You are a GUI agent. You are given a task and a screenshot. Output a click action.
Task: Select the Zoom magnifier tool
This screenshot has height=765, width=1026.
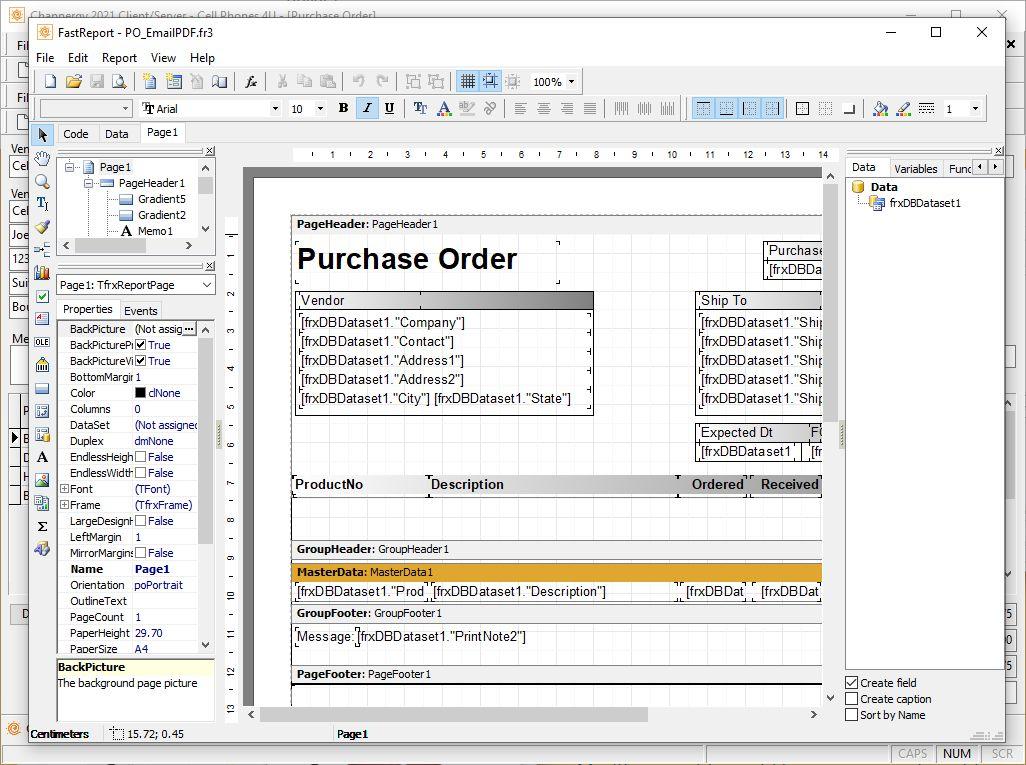(43, 181)
